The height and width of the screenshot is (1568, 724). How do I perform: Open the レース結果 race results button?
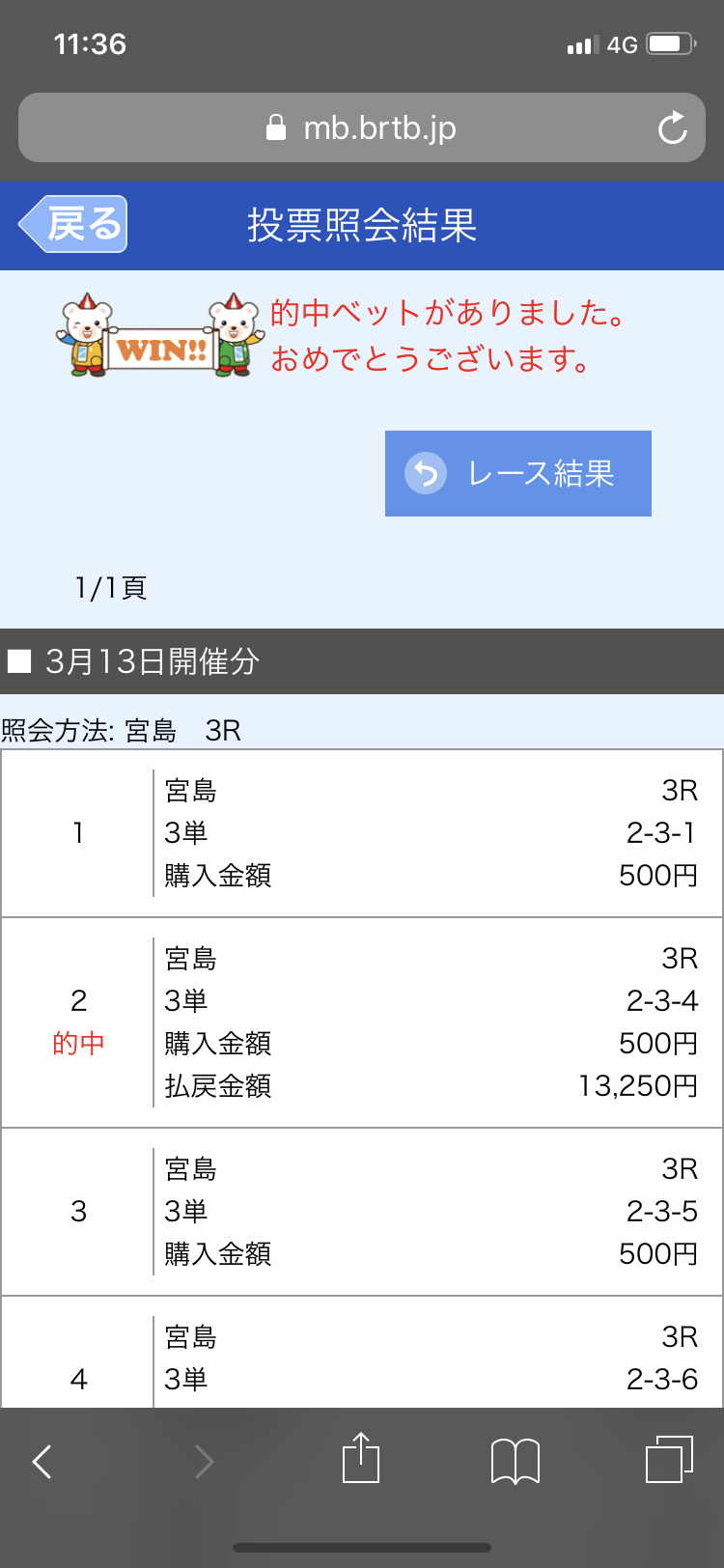(x=518, y=473)
